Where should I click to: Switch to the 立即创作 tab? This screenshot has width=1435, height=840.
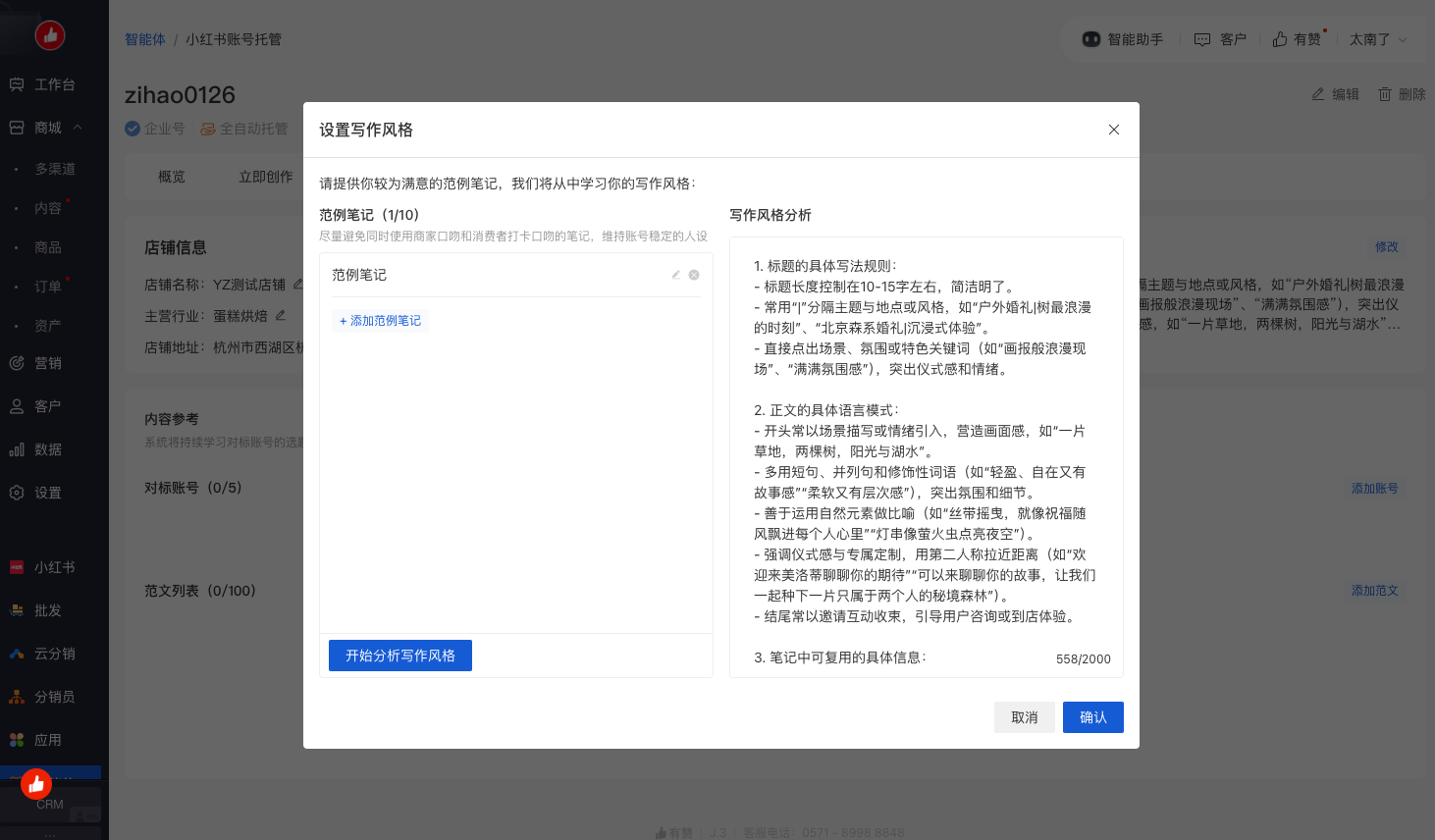(265, 177)
